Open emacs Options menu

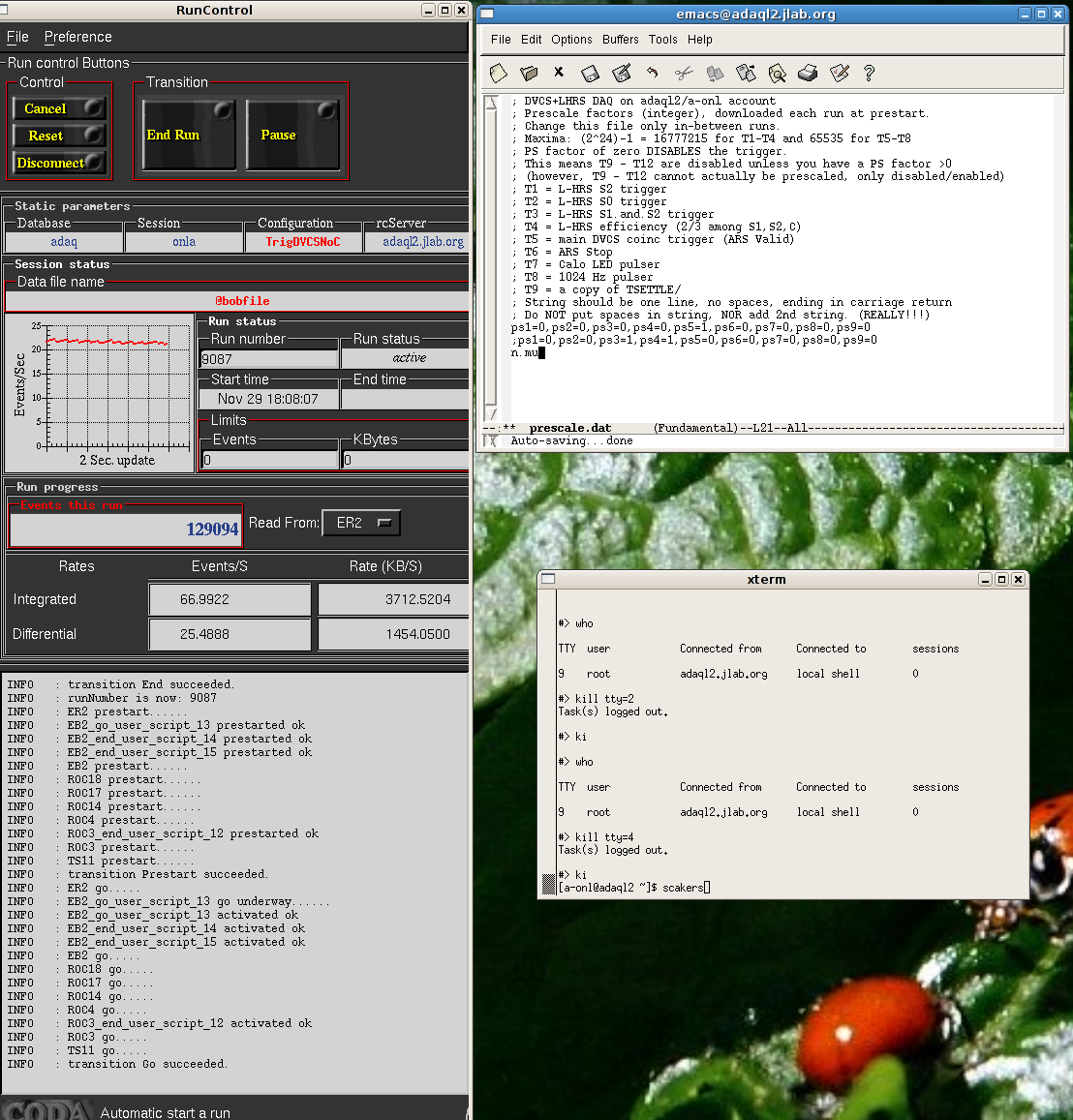[x=571, y=40]
